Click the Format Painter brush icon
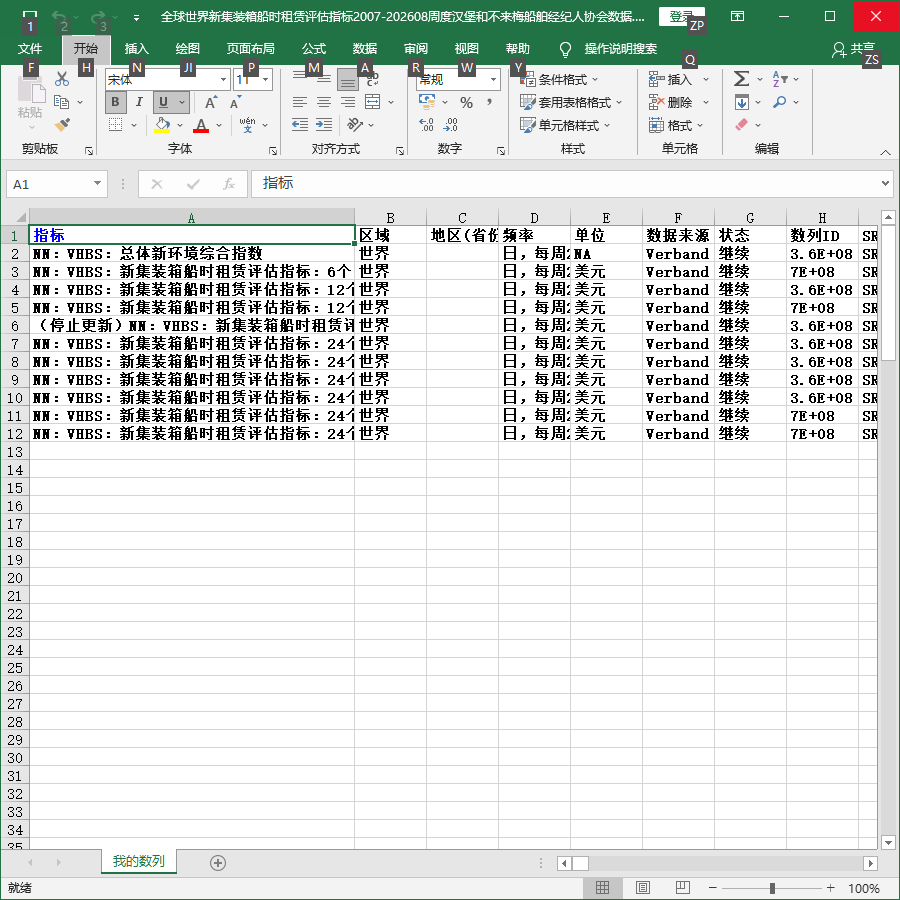Screen dimensions: 900x900 click(x=62, y=125)
